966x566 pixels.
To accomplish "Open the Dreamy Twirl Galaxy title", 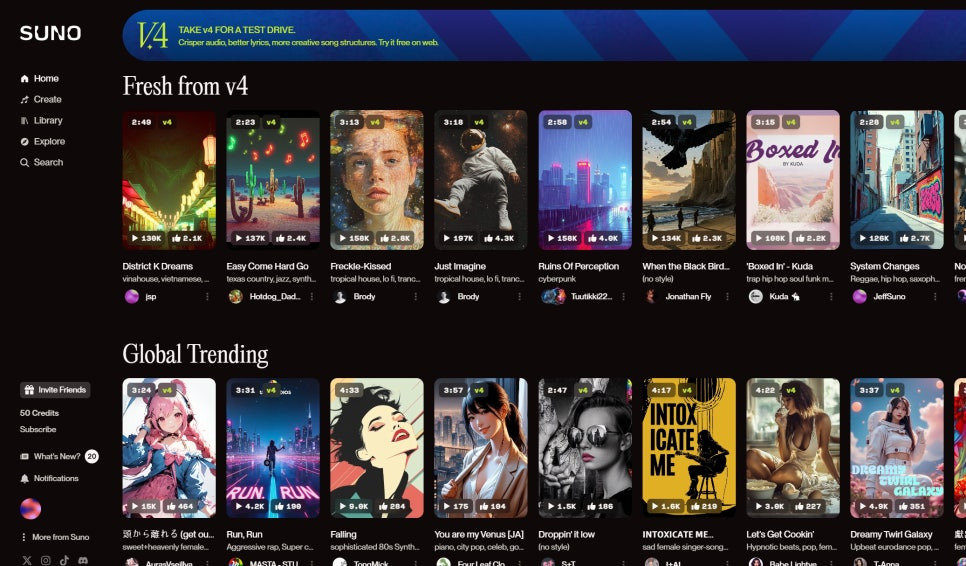I will (891, 535).
